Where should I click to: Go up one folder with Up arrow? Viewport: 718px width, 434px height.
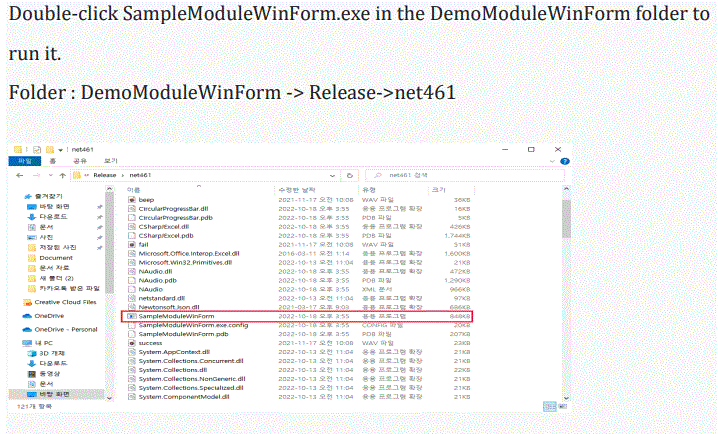[63, 175]
